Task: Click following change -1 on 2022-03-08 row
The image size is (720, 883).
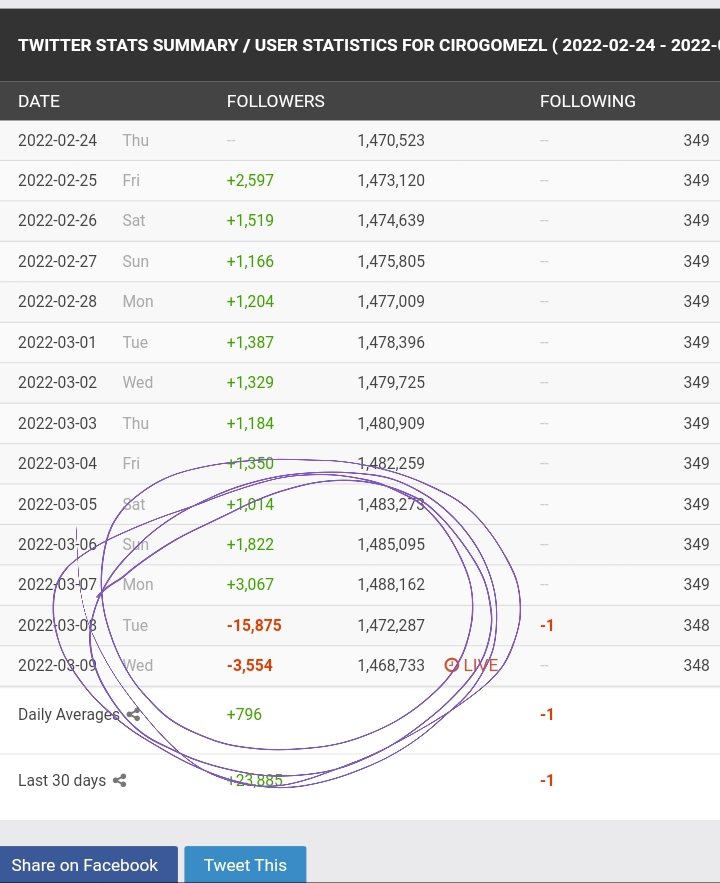Action: click(547, 626)
